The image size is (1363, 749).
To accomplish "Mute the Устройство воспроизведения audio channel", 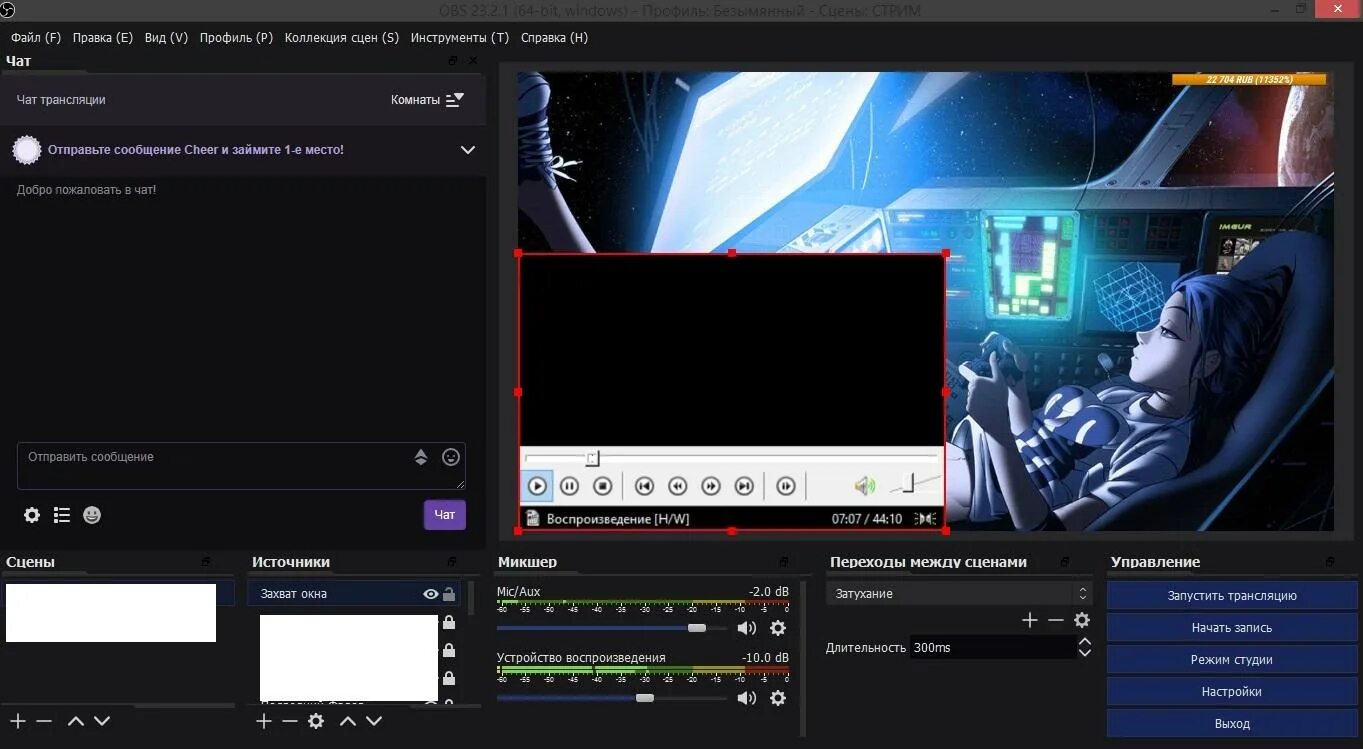I will [747, 698].
